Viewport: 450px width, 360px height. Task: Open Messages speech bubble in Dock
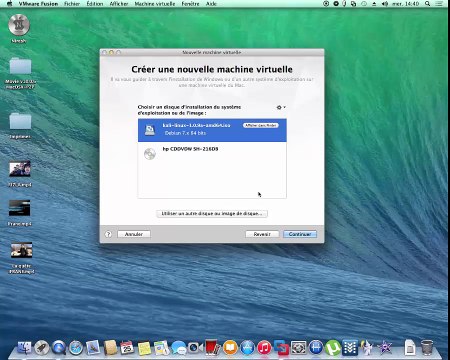click(x=179, y=348)
